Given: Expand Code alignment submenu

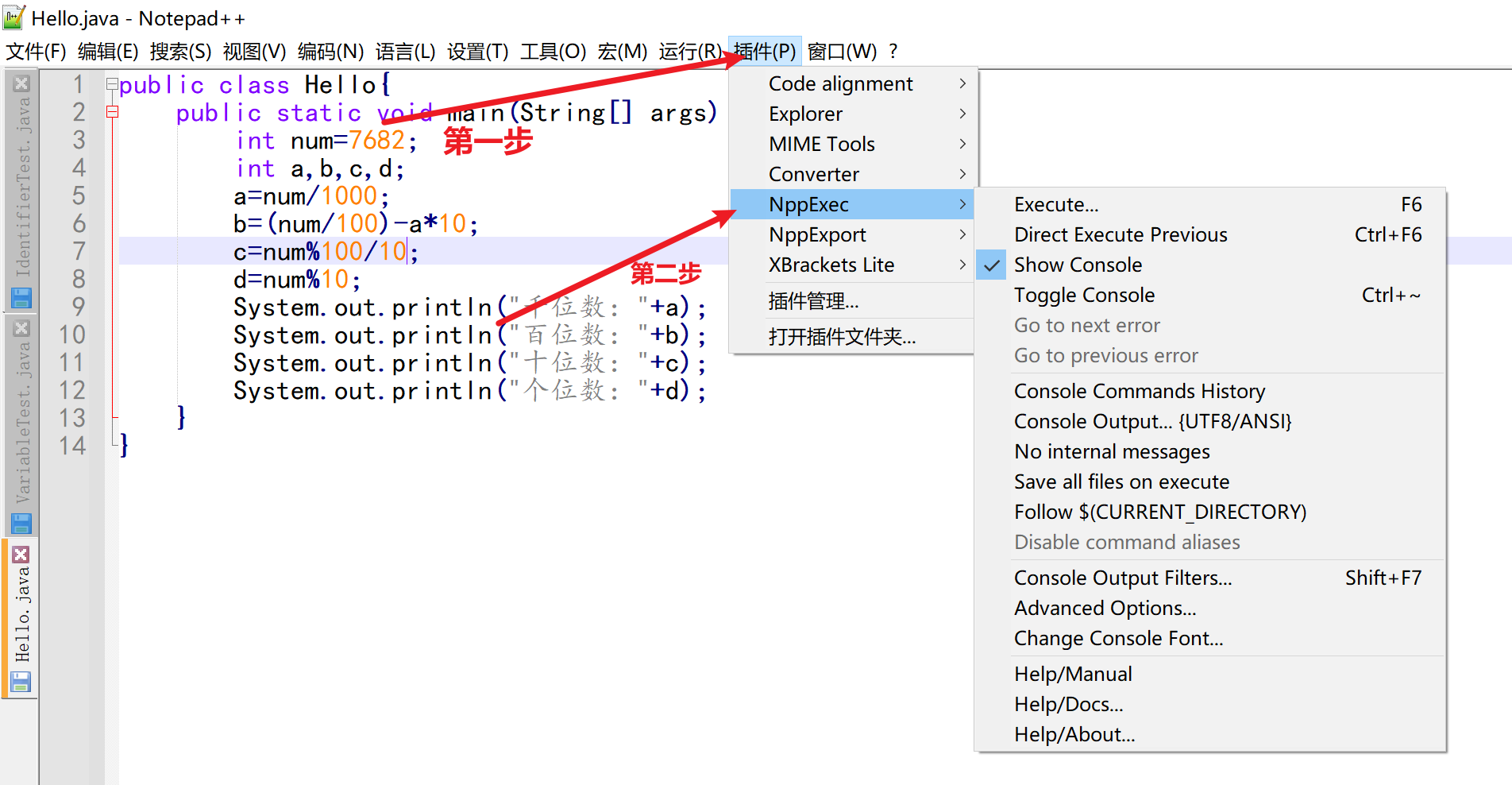Looking at the screenshot, I should (851, 83).
